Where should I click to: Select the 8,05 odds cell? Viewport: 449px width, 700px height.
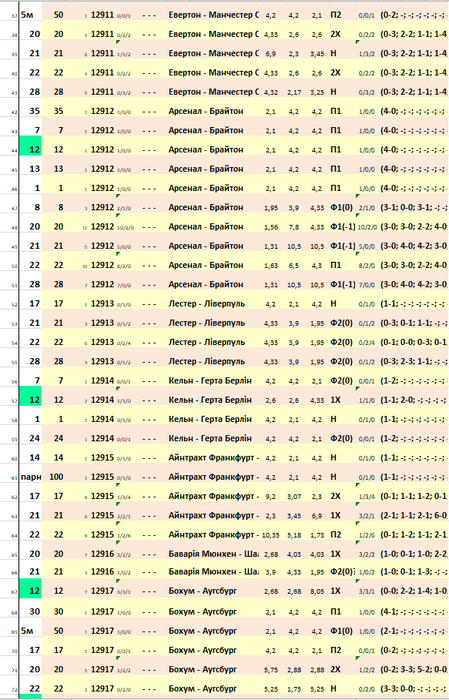317,591
